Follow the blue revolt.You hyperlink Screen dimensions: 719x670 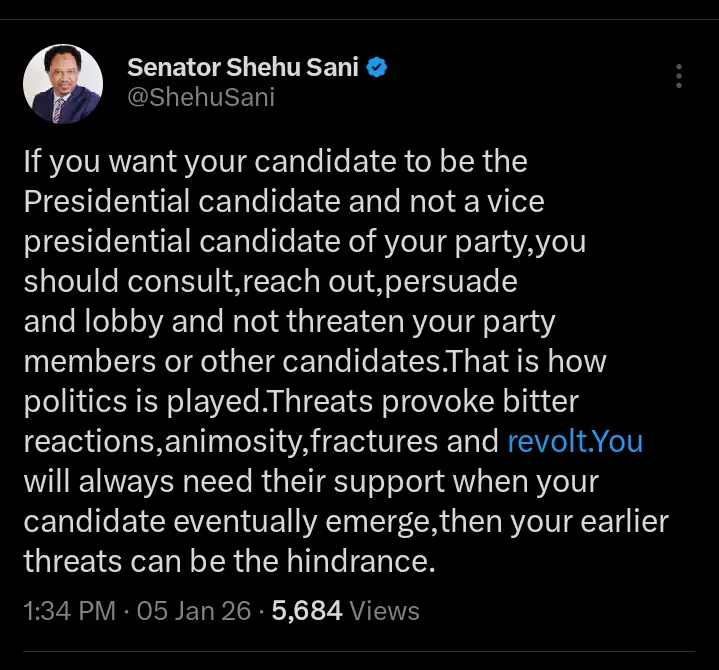[x=575, y=441]
